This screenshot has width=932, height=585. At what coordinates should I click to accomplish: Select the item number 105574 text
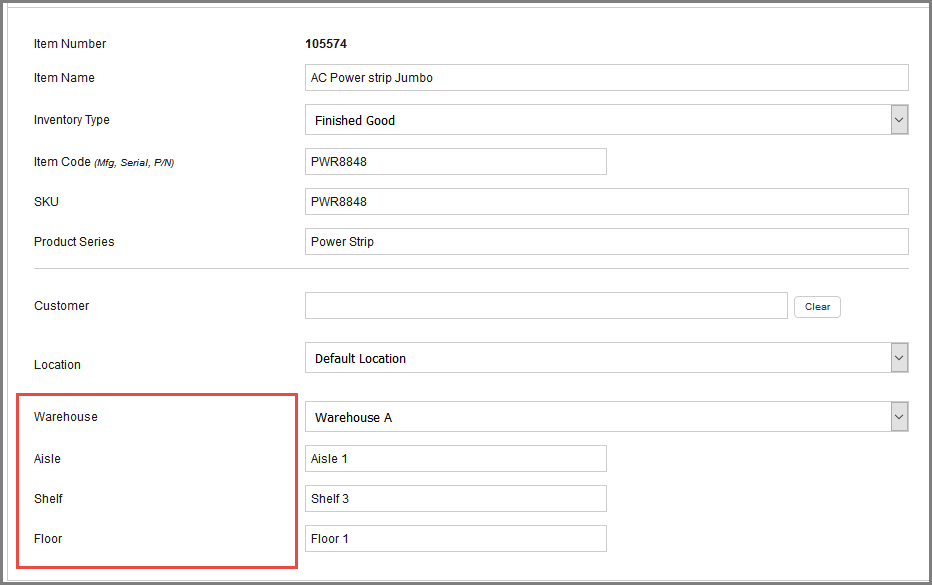tap(326, 44)
